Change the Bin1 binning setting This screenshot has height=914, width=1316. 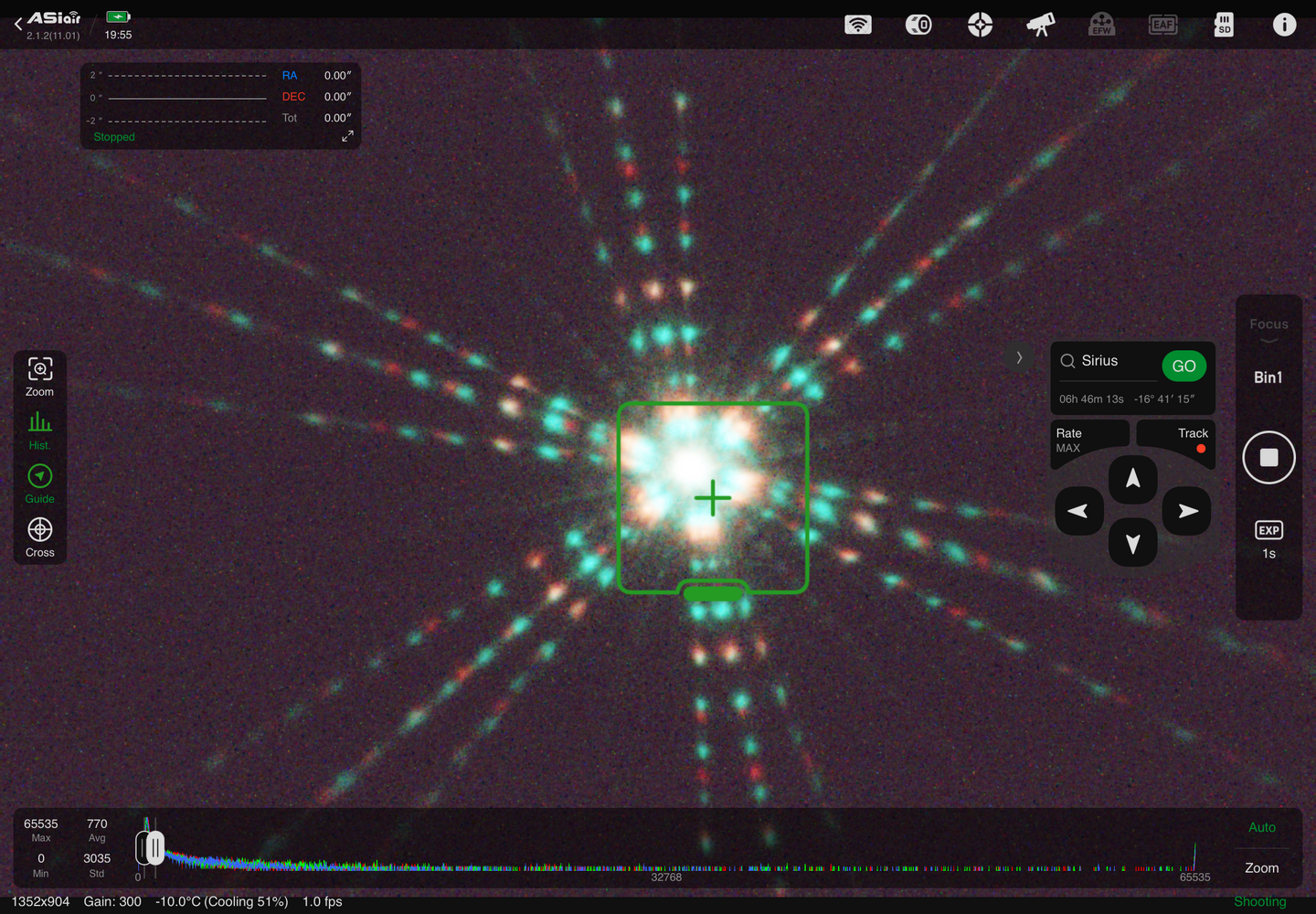click(x=1268, y=377)
